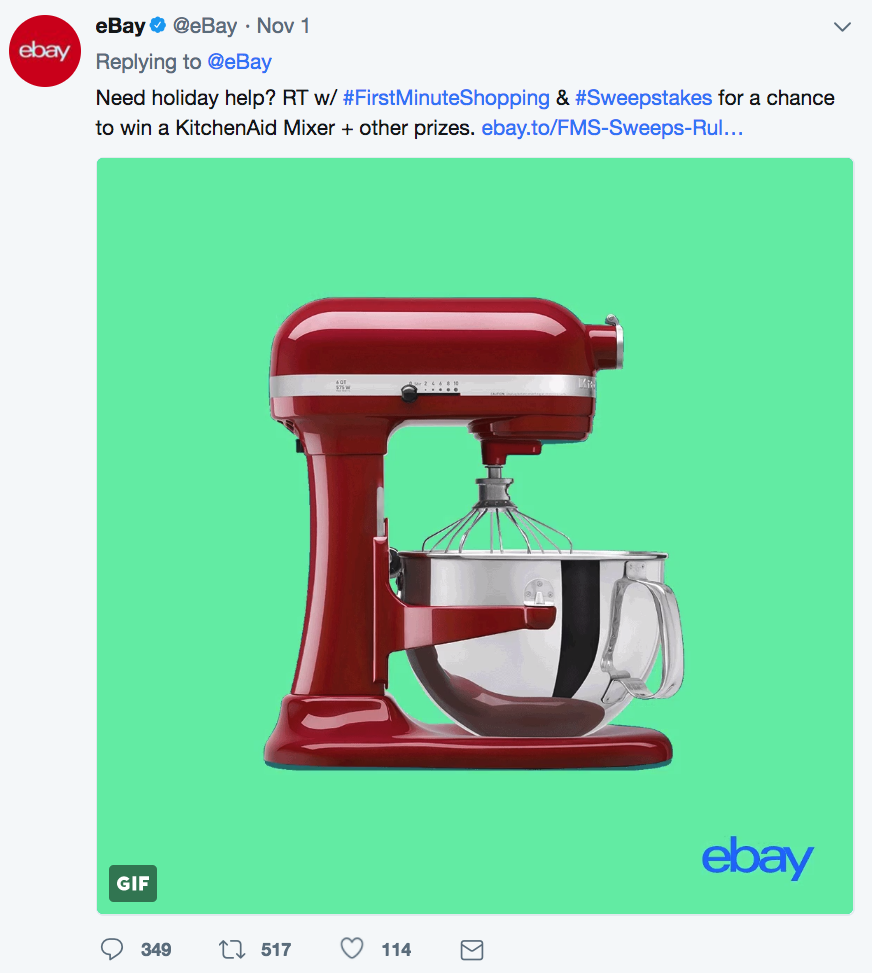Click the reply speech bubble icon
This screenshot has width=872, height=973.
pyautogui.click(x=112, y=949)
